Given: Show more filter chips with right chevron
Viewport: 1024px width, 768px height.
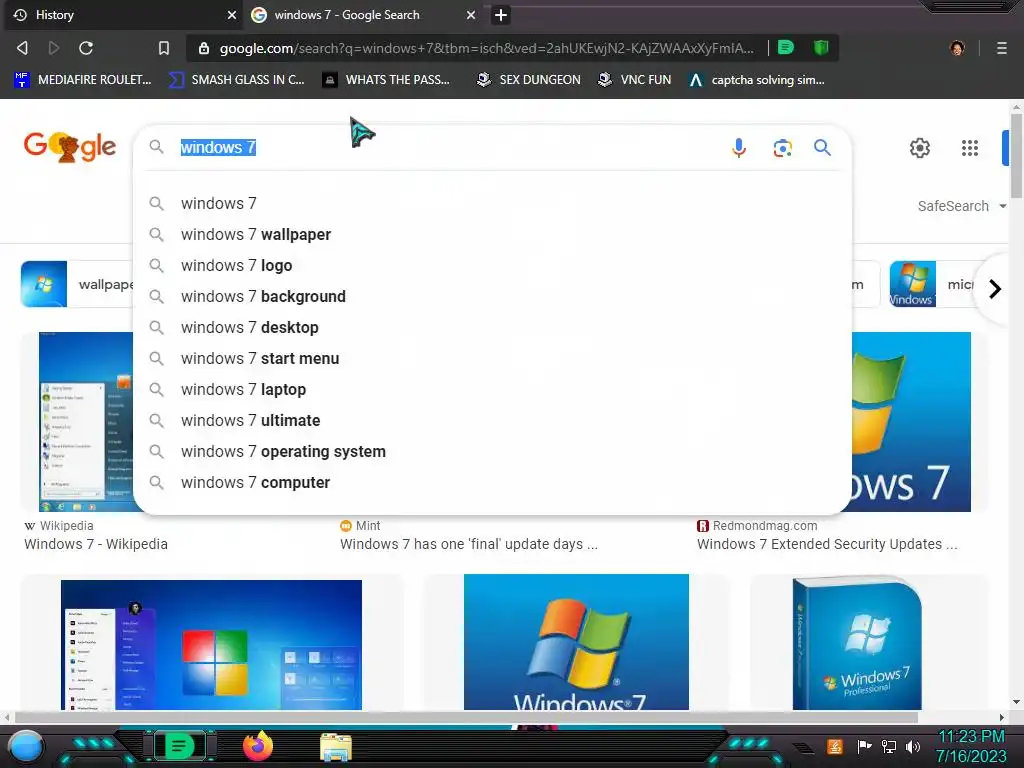Looking at the screenshot, I should click(994, 289).
